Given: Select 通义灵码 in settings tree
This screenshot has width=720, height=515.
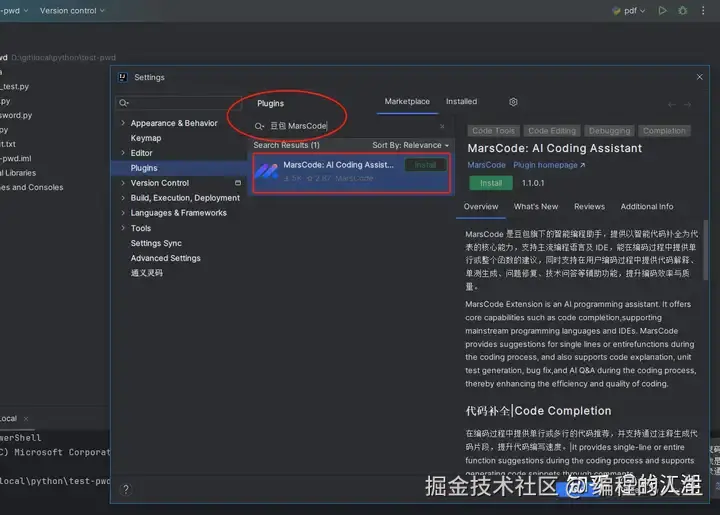Looking at the screenshot, I should (146, 273).
